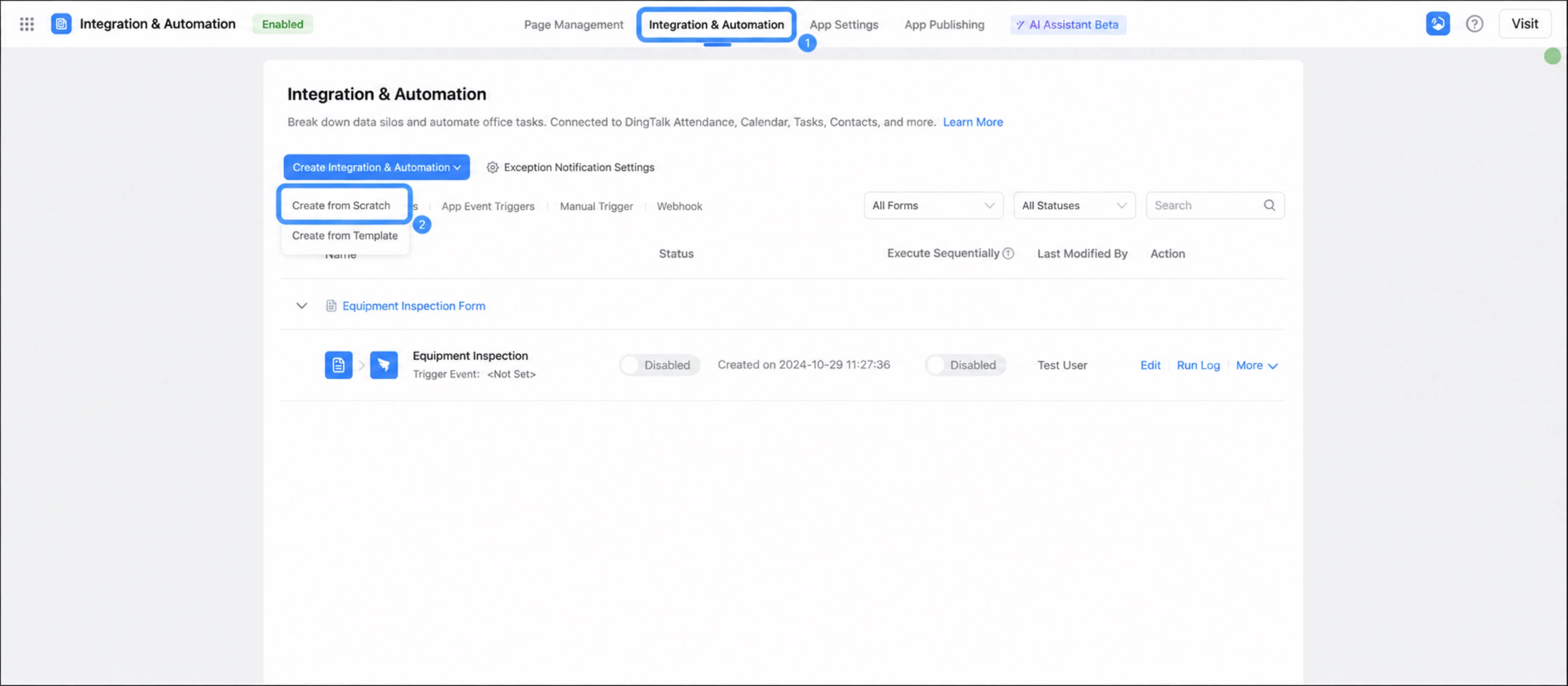Viewport: 1568px width, 686px height.
Task: Expand the More actions dropdown
Action: pyautogui.click(x=1256, y=366)
